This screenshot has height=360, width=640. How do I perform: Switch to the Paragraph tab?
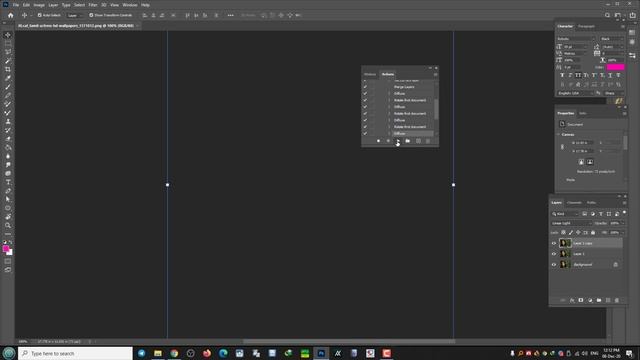click(586, 27)
